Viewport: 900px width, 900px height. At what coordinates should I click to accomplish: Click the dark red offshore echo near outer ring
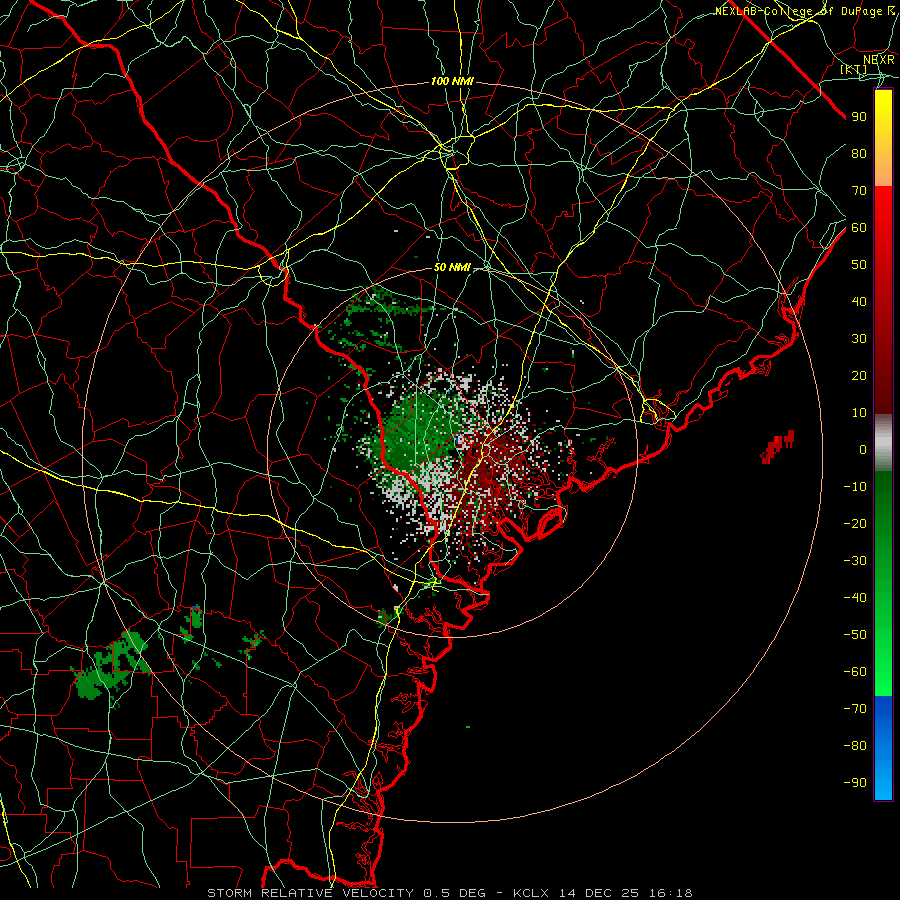click(x=778, y=447)
